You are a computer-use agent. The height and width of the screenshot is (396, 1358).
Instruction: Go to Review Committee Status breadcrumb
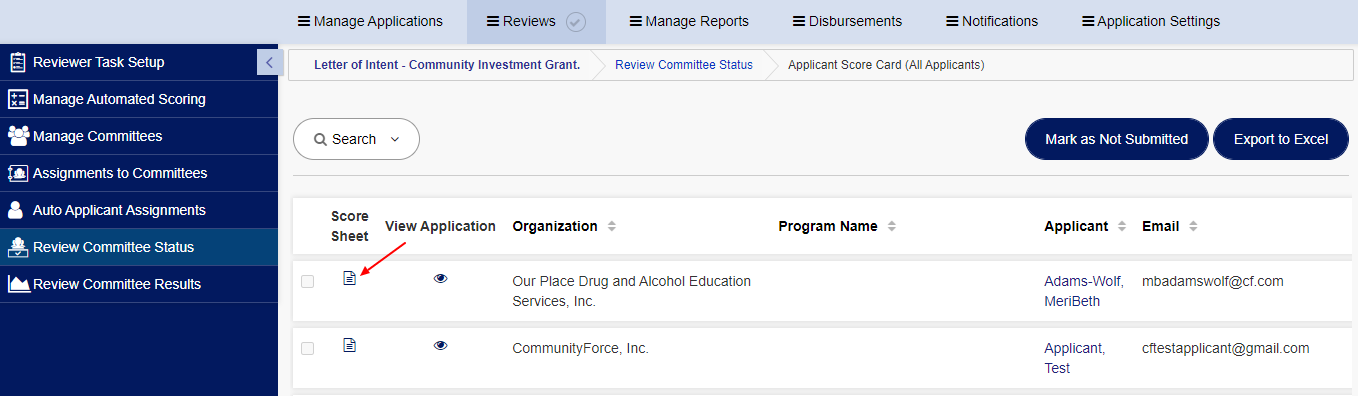pos(684,65)
